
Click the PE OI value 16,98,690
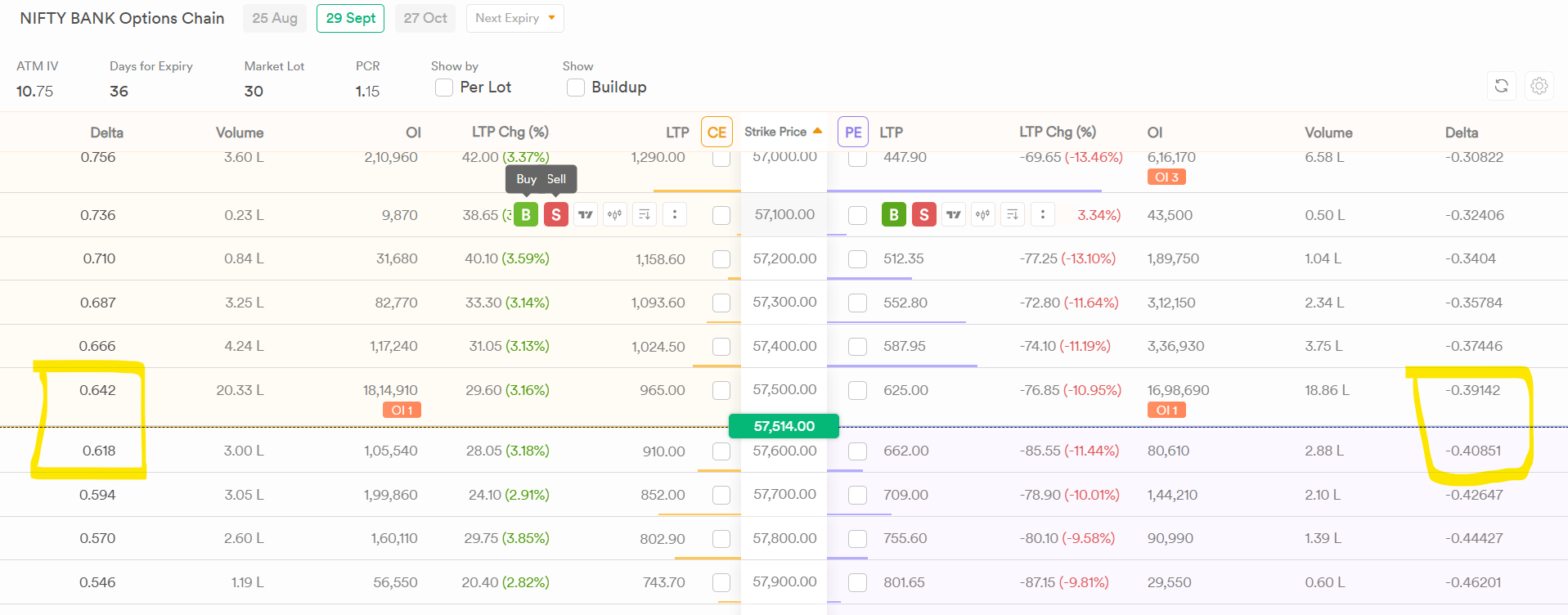pyautogui.click(x=1178, y=390)
